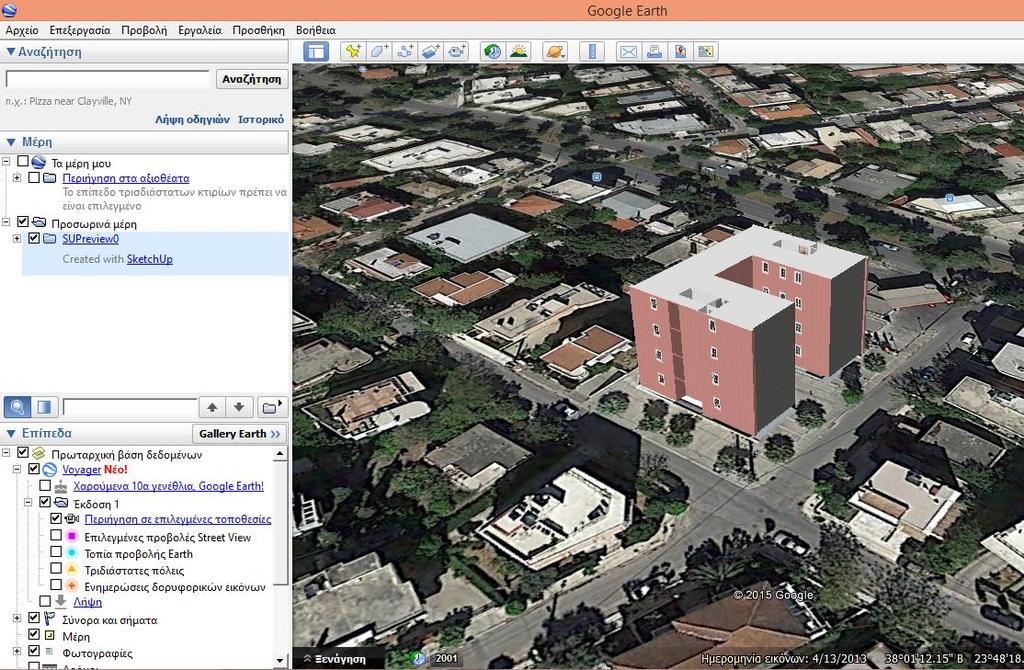Viewport: 1024px width, 670px height.
Task: Collapse the Voyager layer node
Action: pos(17,469)
